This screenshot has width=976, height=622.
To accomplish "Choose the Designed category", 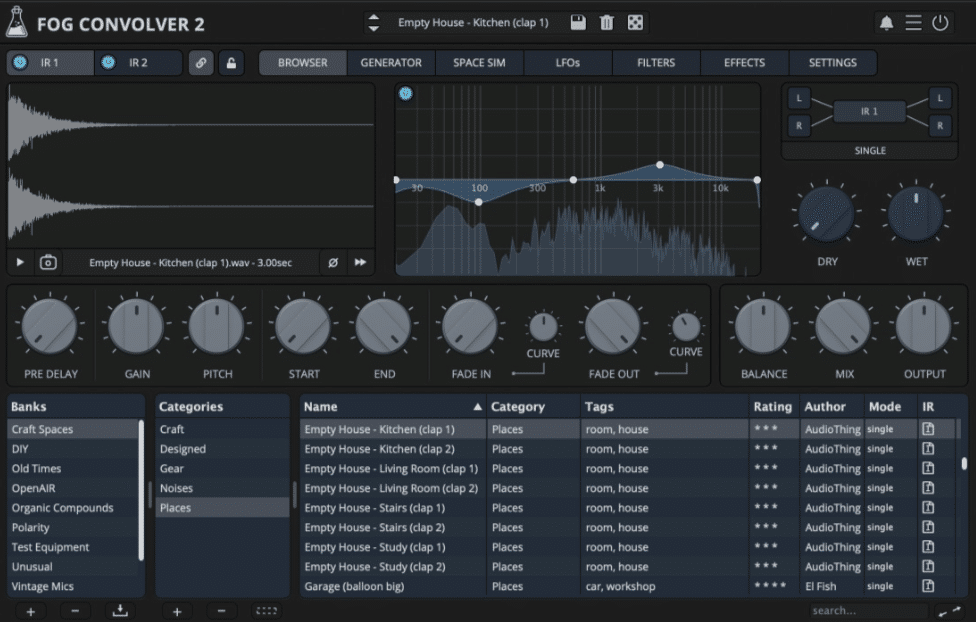I will pos(222,449).
